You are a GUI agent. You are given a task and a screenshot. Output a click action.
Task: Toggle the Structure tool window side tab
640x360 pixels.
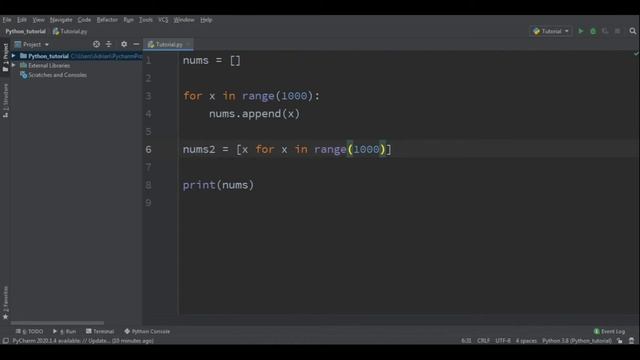click(5, 100)
